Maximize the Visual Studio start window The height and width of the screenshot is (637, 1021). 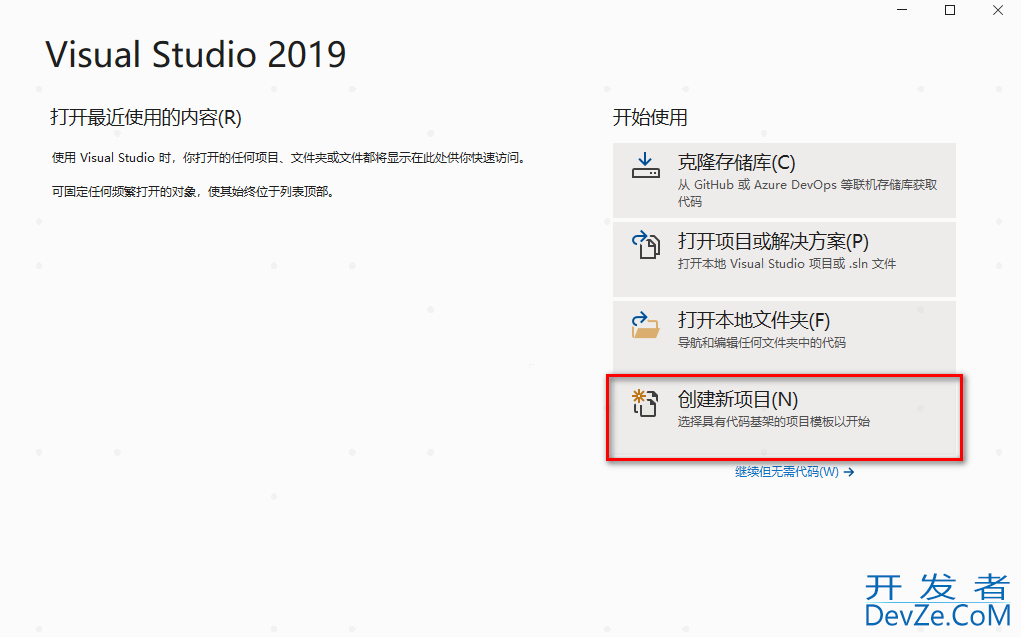(x=950, y=10)
